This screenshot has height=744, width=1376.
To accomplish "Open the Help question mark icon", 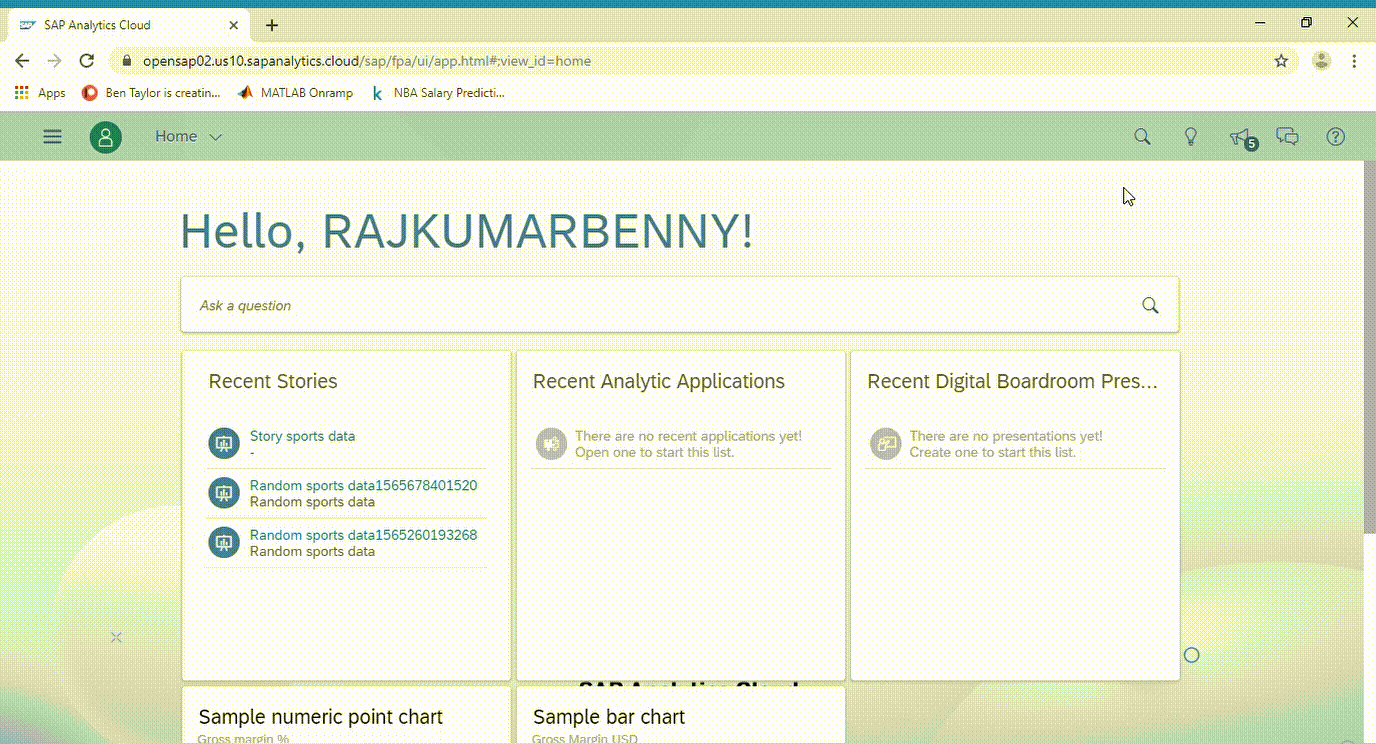I will tap(1335, 136).
